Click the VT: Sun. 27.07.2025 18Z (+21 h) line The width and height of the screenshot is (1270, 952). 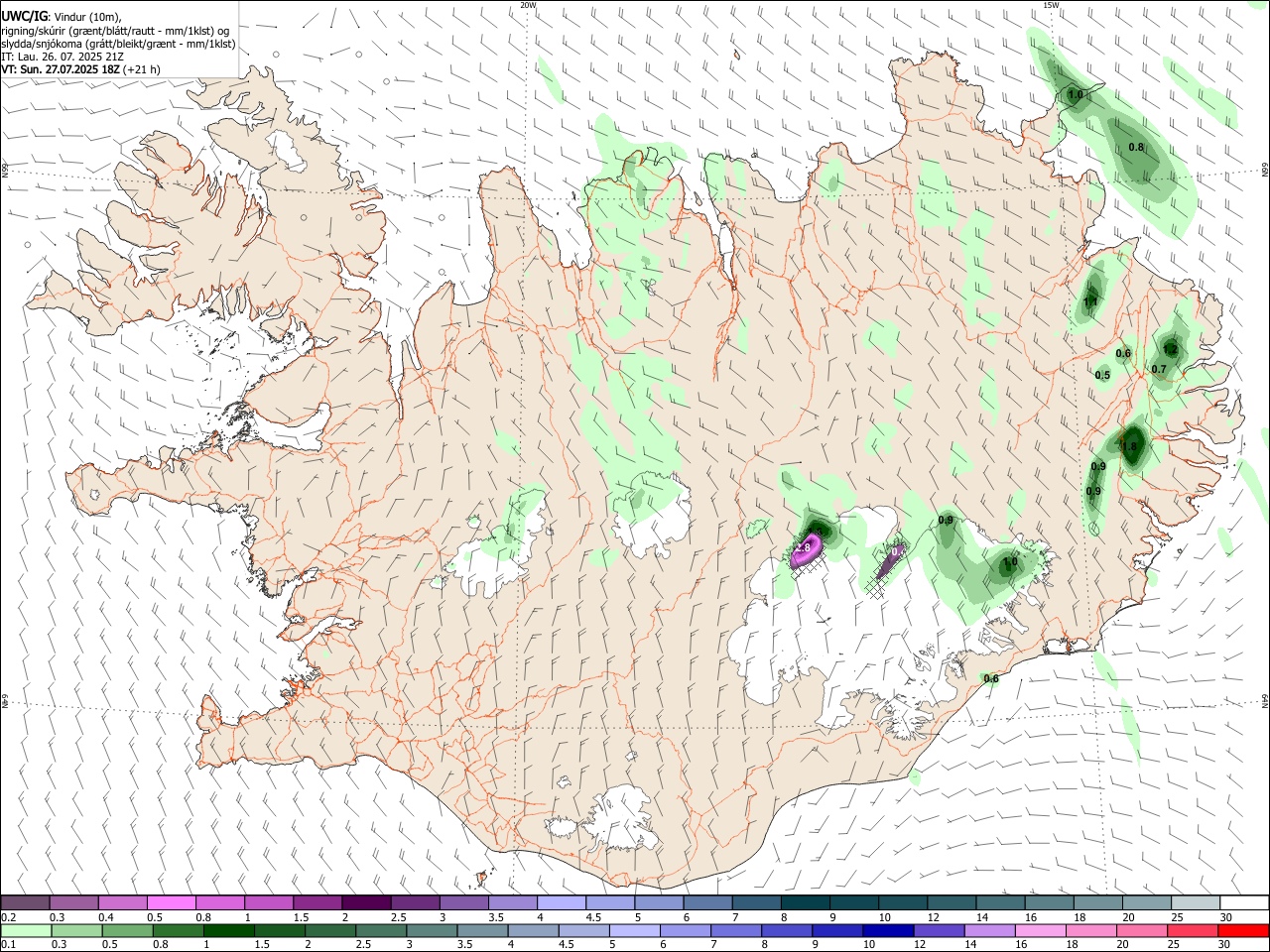[x=80, y=69]
